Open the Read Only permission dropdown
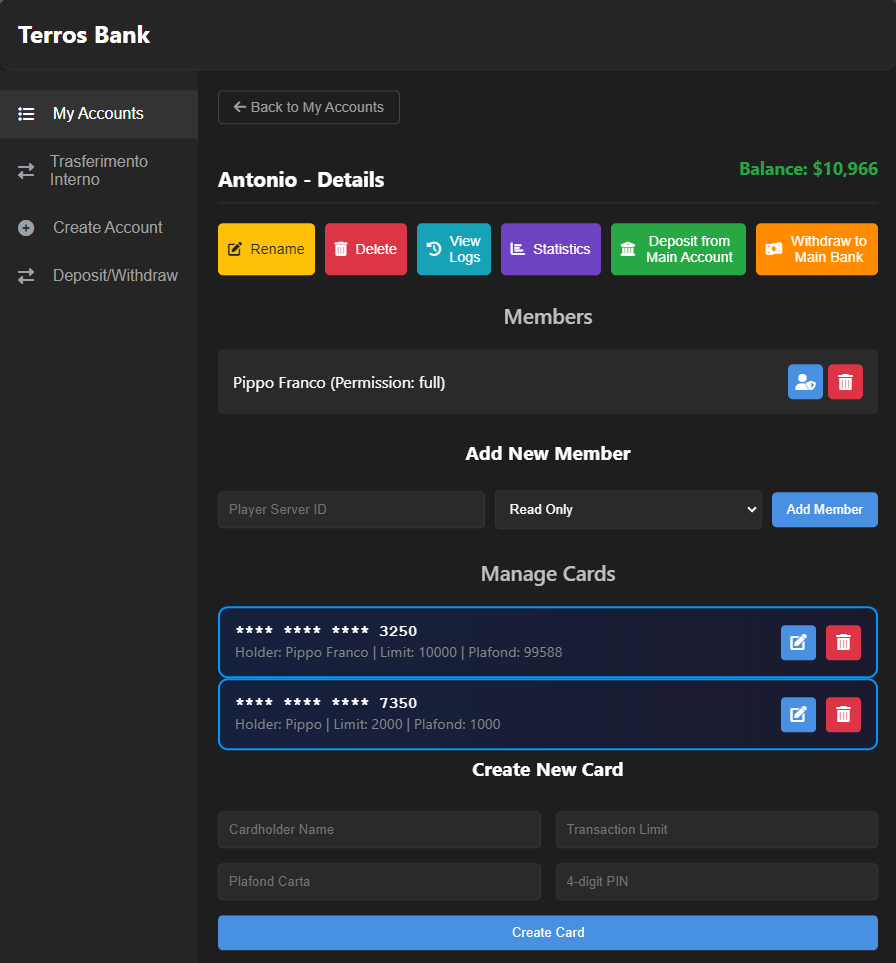896x963 pixels. click(x=628, y=510)
